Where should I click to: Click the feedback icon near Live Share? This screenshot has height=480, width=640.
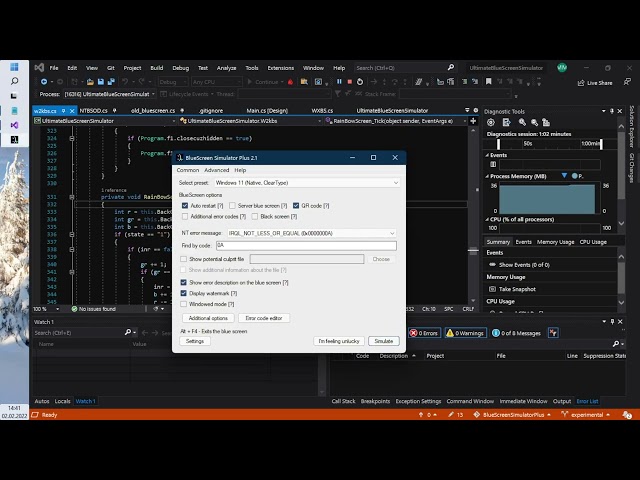627,82
